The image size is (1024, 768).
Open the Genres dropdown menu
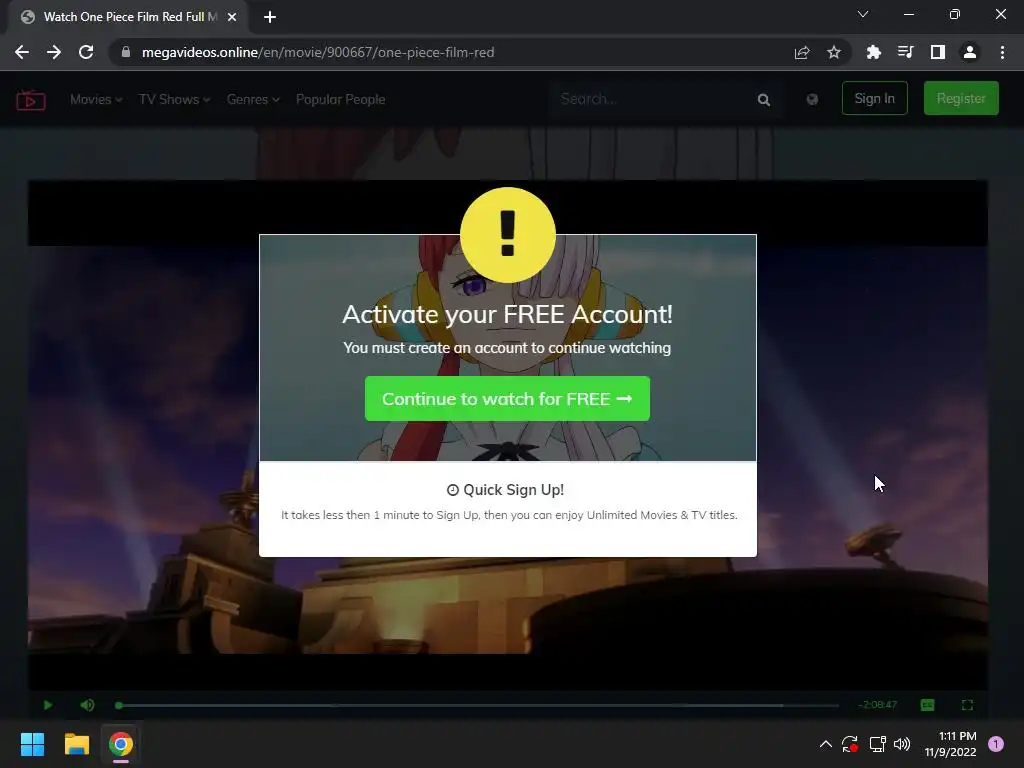(253, 99)
